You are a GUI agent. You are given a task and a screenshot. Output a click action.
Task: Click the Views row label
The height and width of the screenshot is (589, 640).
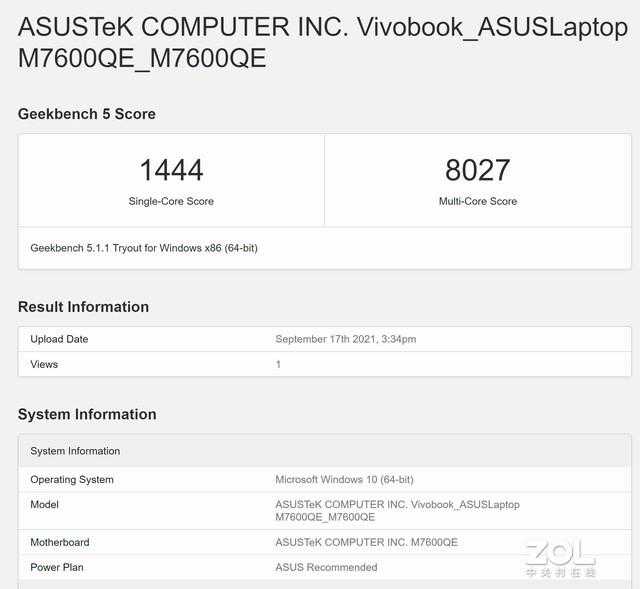44,364
